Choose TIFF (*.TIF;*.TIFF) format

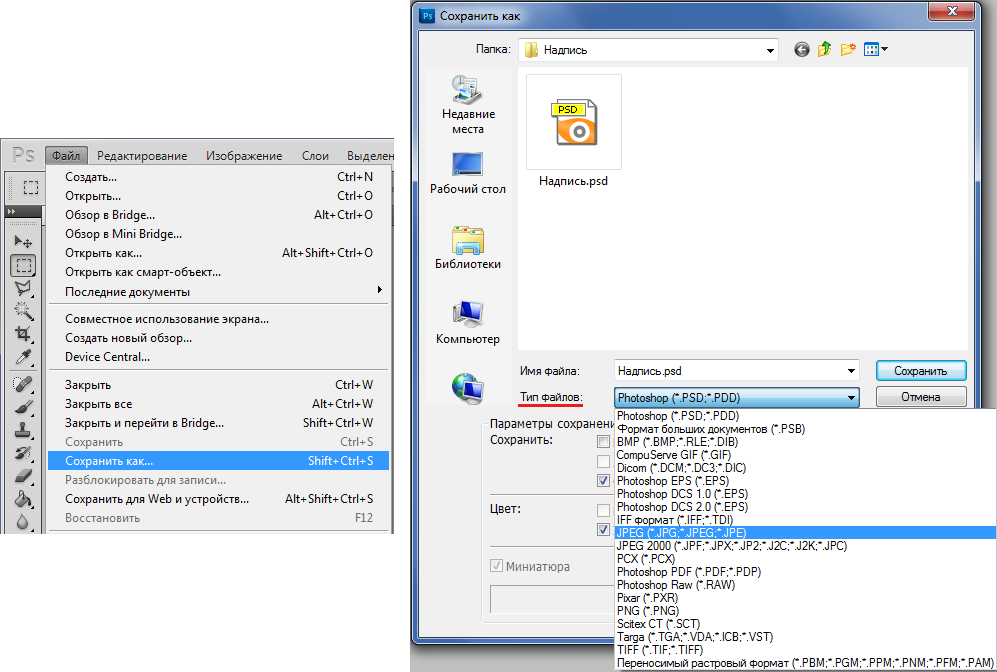pyautogui.click(x=805, y=650)
